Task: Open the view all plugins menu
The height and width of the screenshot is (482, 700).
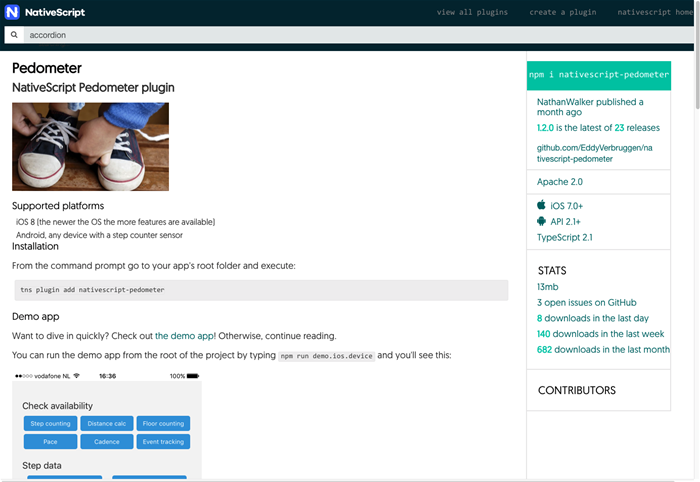Action: (472, 12)
